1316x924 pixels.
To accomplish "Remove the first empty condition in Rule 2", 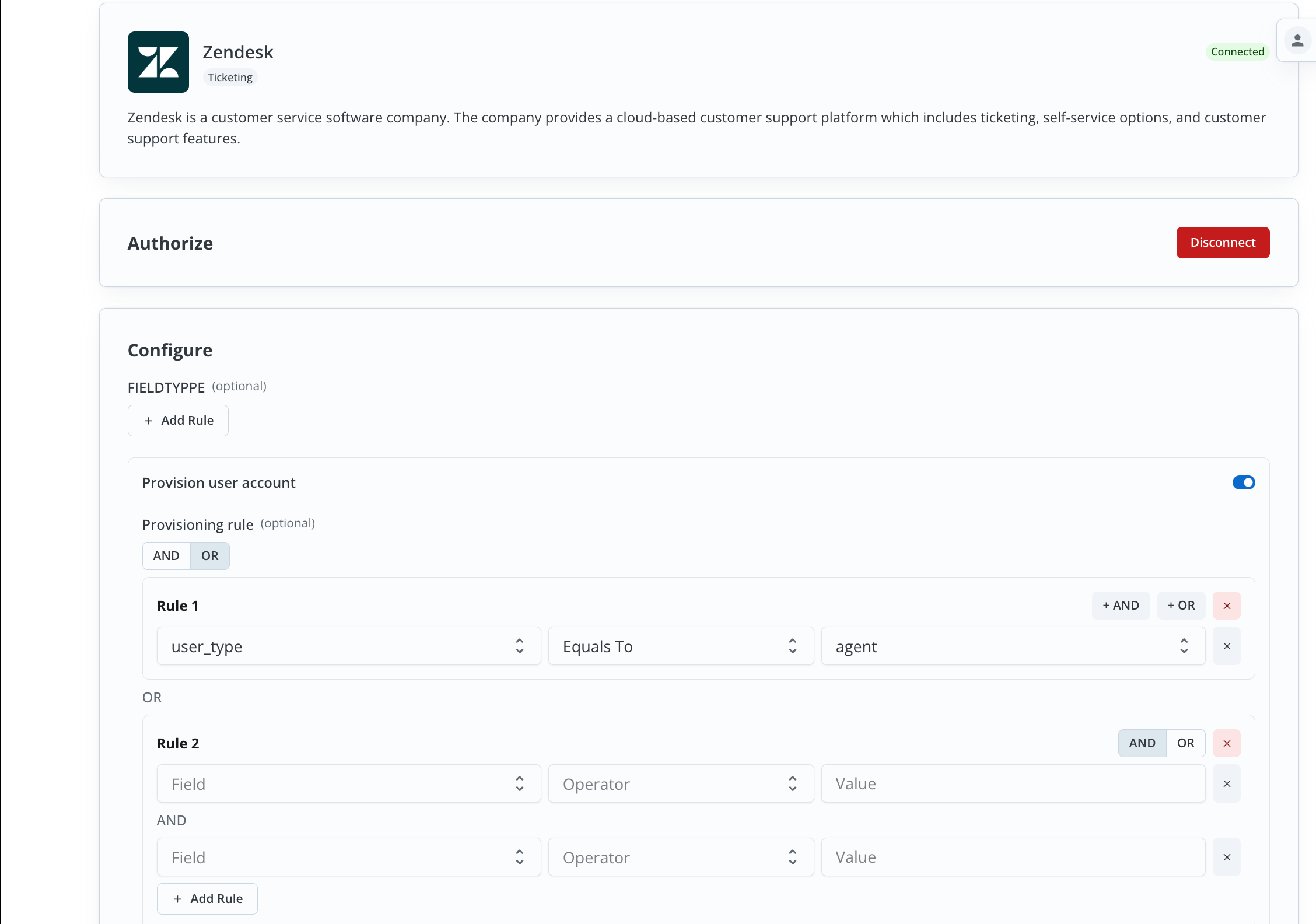I will pyautogui.click(x=1227, y=783).
